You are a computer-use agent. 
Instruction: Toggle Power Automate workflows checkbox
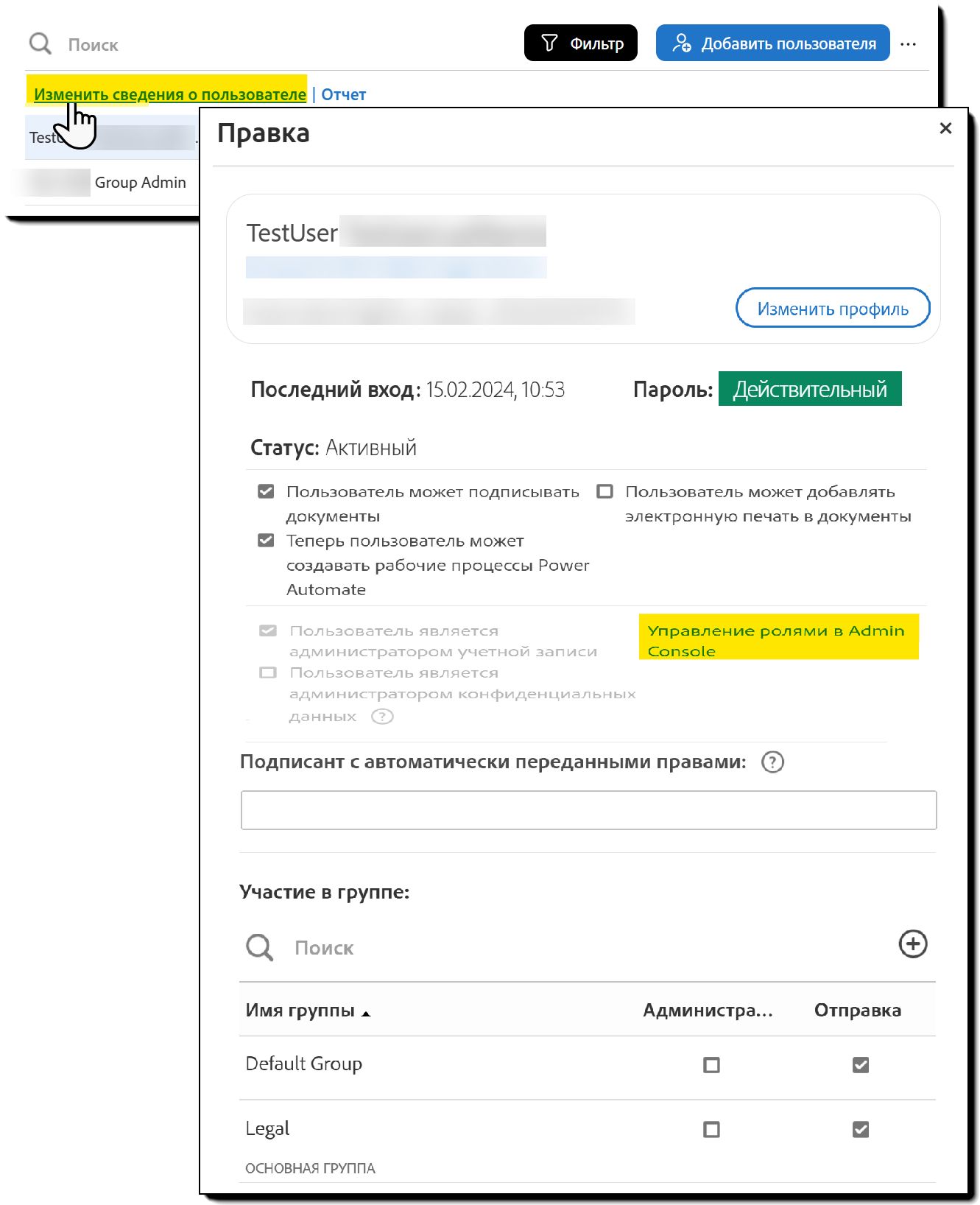tap(266, 541)
